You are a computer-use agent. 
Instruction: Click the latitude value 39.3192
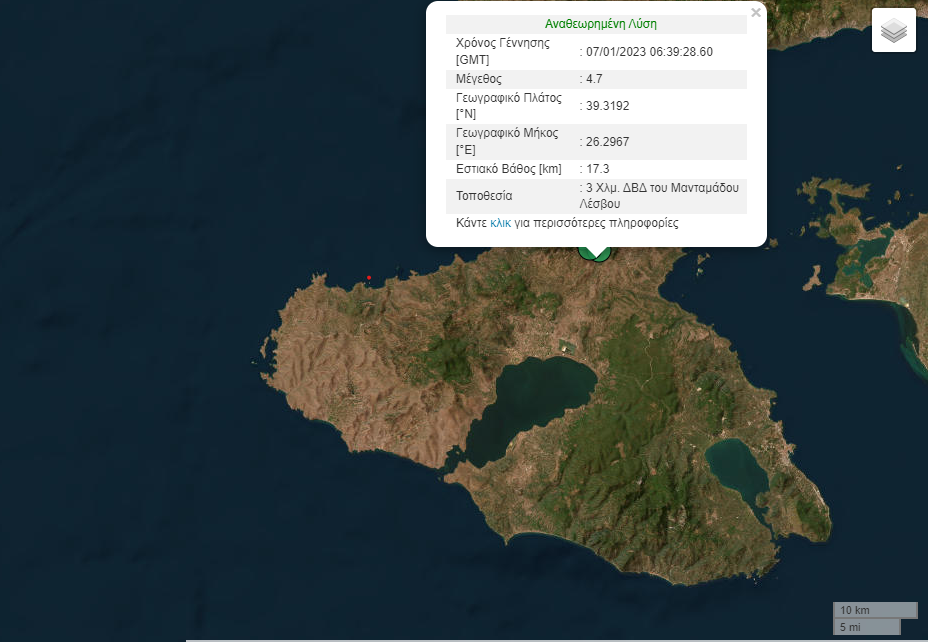(x=607, y=106)
